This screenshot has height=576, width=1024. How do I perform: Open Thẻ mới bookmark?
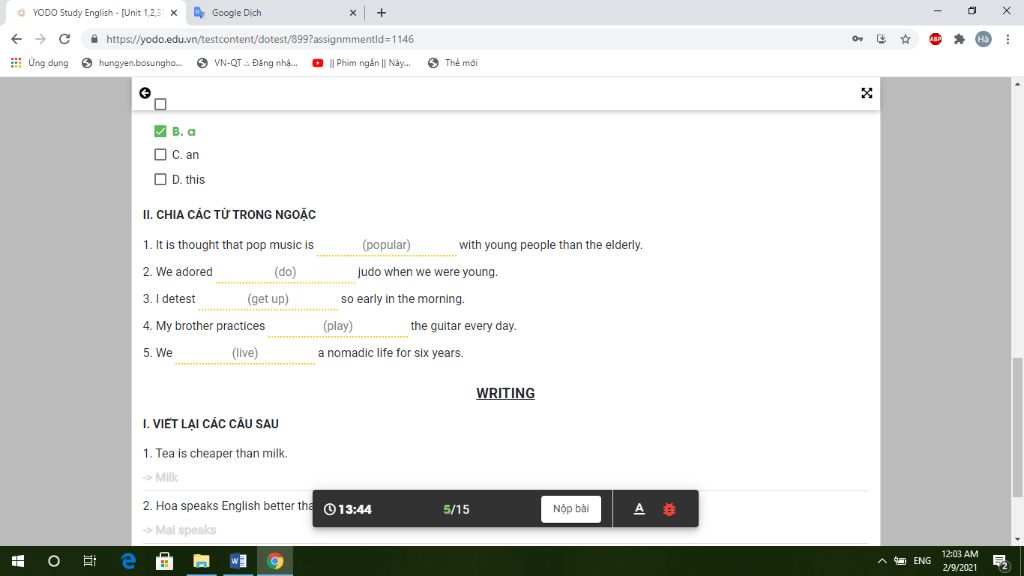tap(453, 63)
